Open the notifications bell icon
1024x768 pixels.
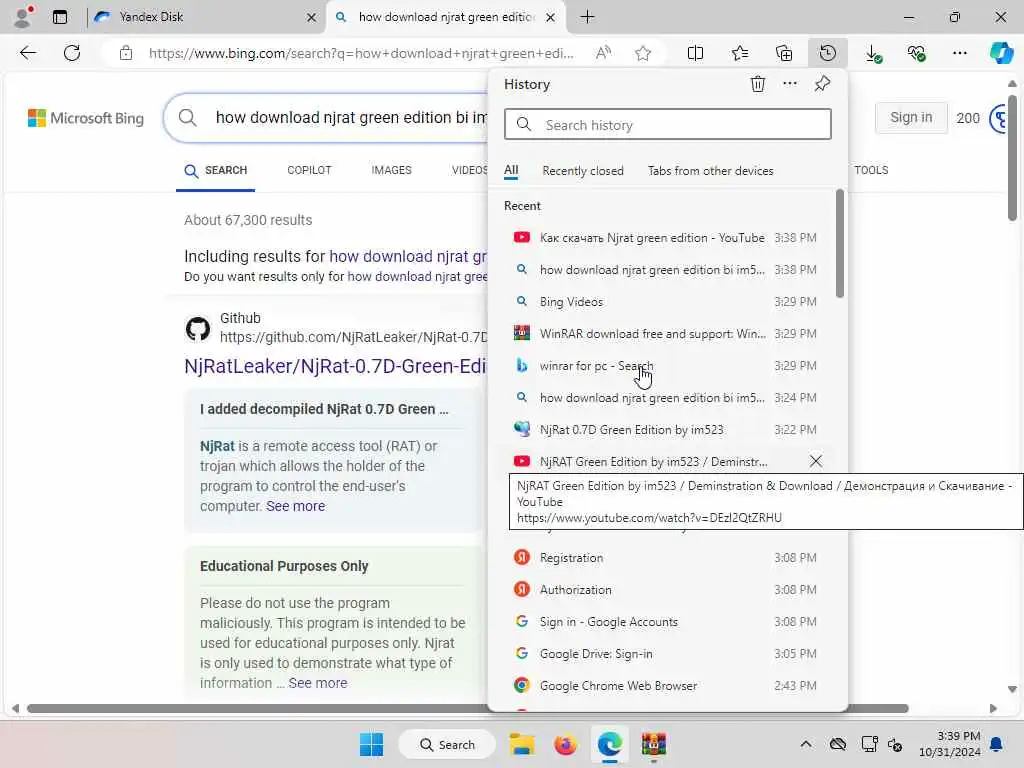[997, 744]
